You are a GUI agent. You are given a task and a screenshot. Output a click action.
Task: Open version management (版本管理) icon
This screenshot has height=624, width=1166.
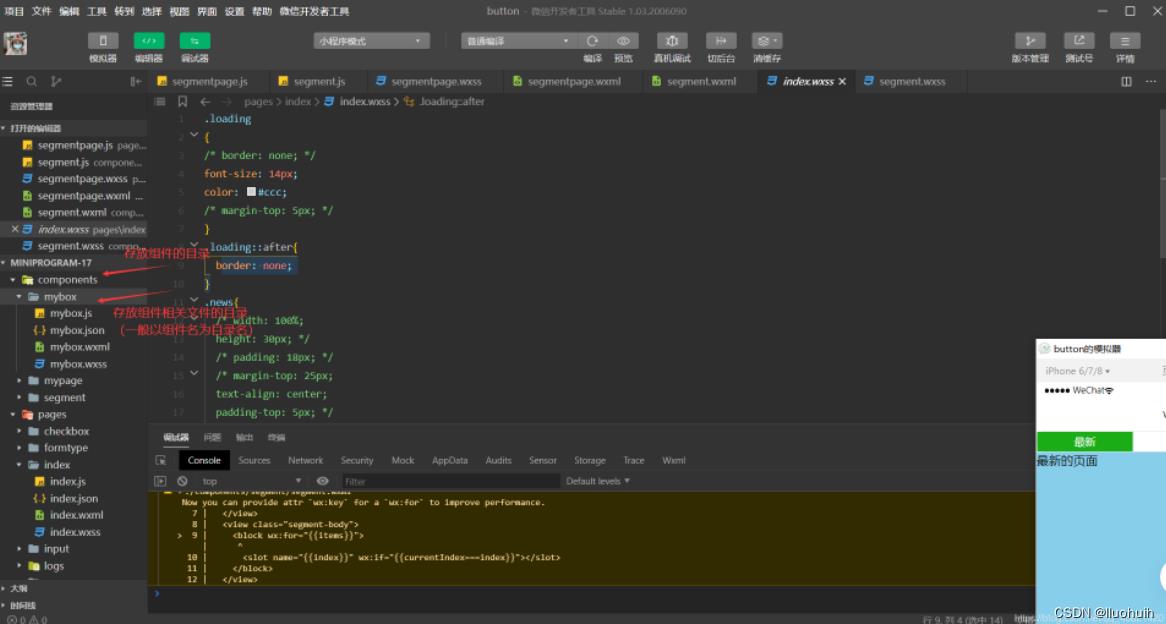click(x=1030, y=41)
